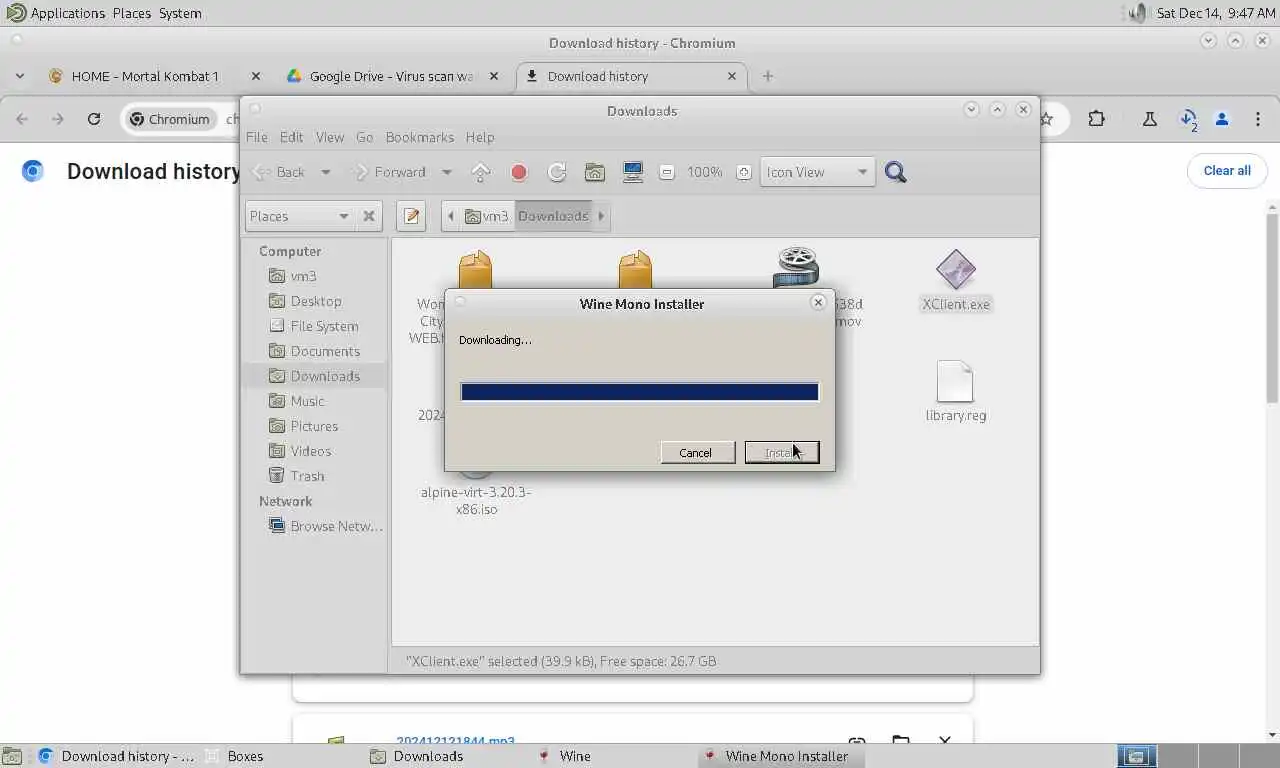Click the red Stop loading icon

(518, 172)
